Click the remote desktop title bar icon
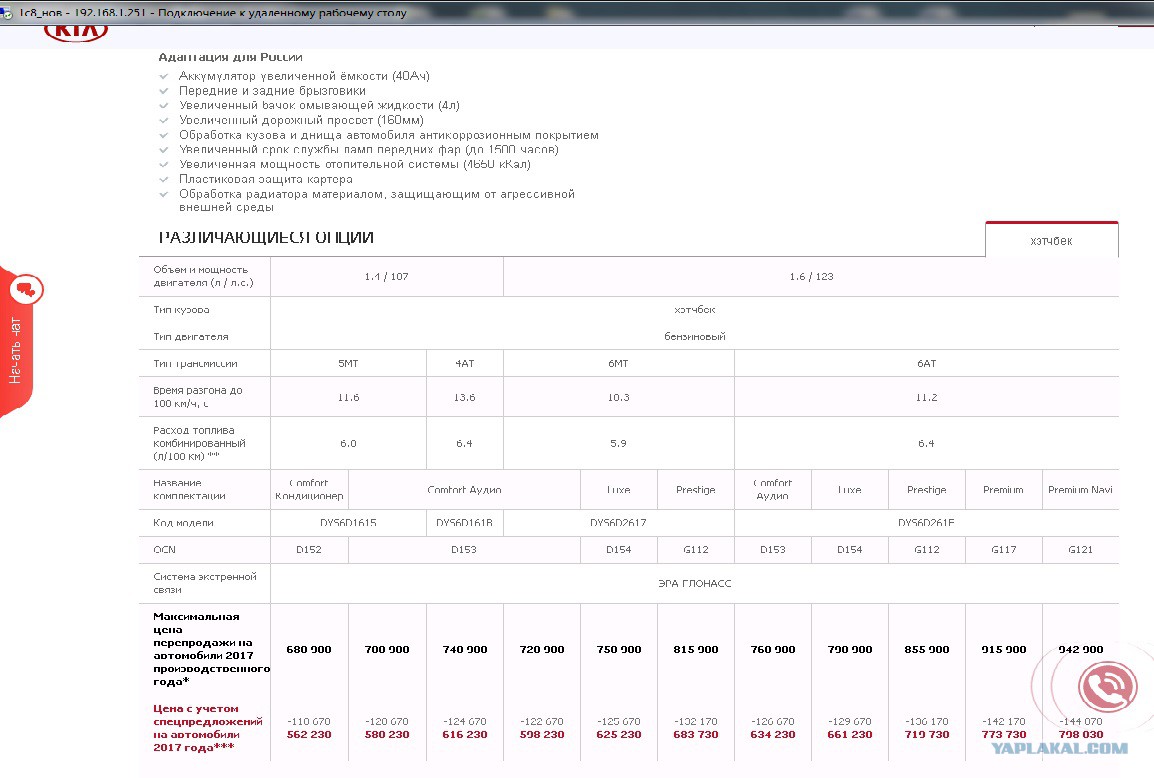Screen dimensions: 1154x778 (x=7, y=13)
